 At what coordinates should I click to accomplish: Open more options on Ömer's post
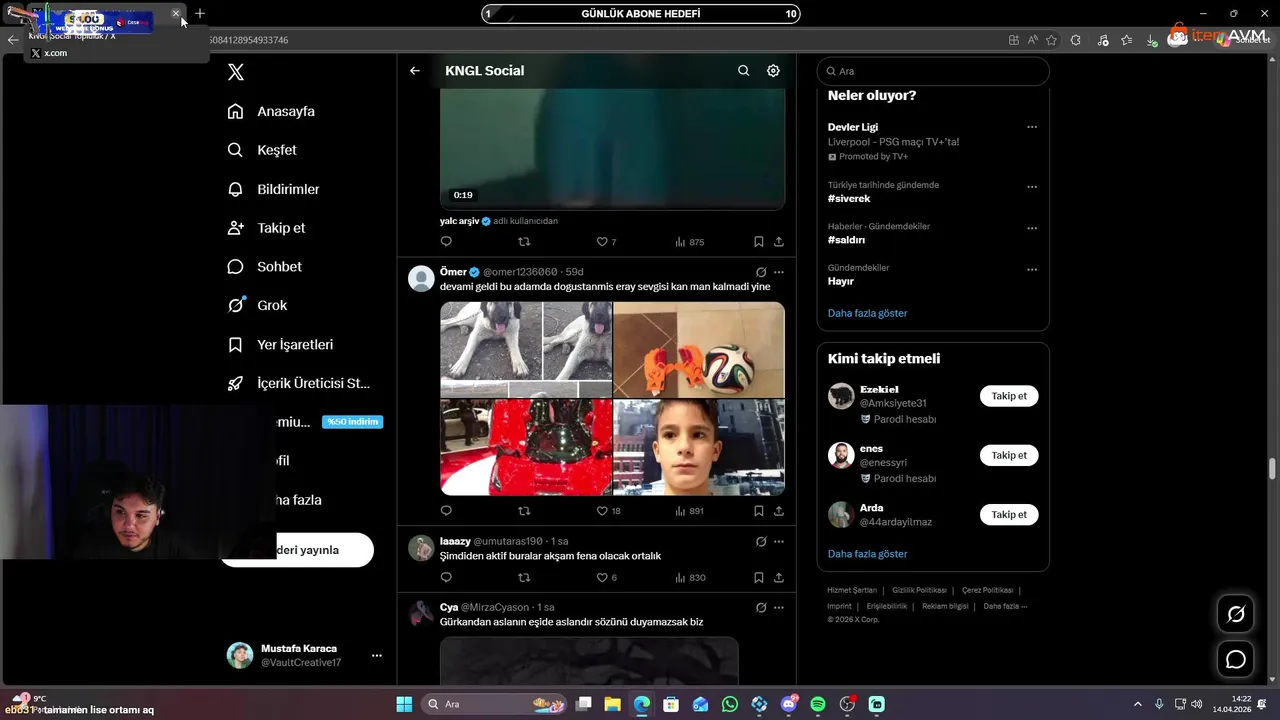779,272
